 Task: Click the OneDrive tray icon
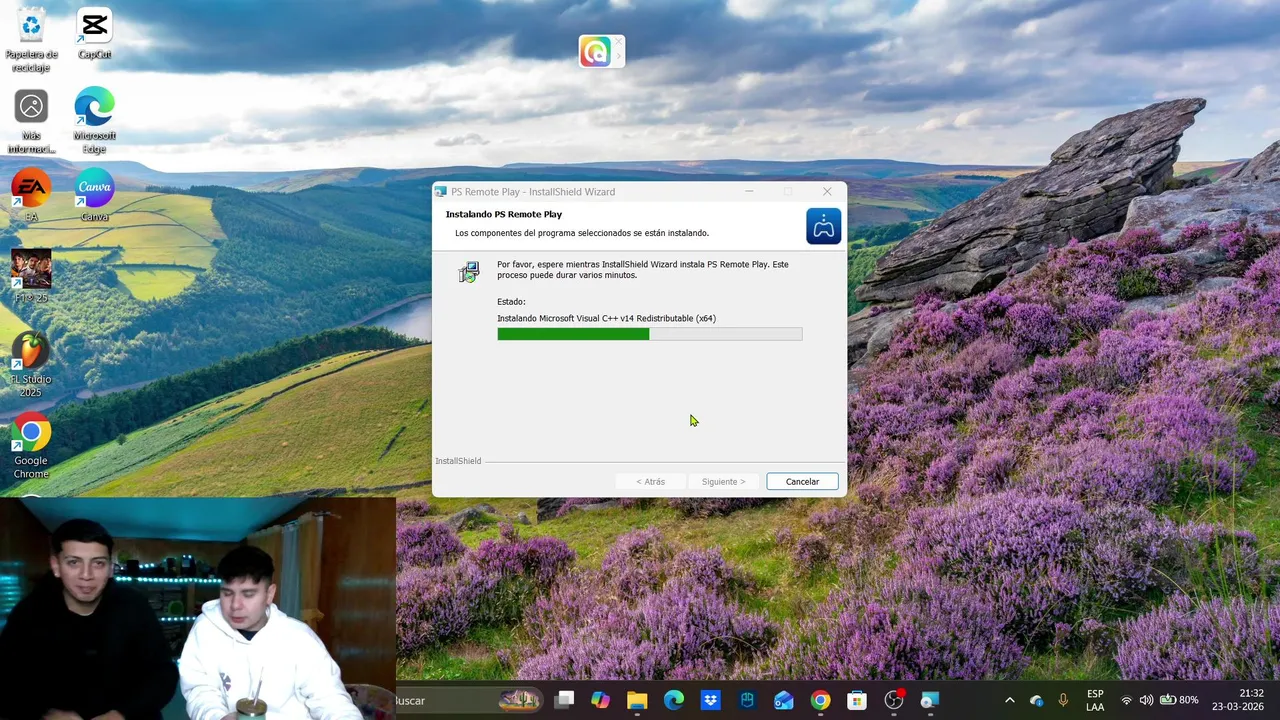(x=1036, y=700)
